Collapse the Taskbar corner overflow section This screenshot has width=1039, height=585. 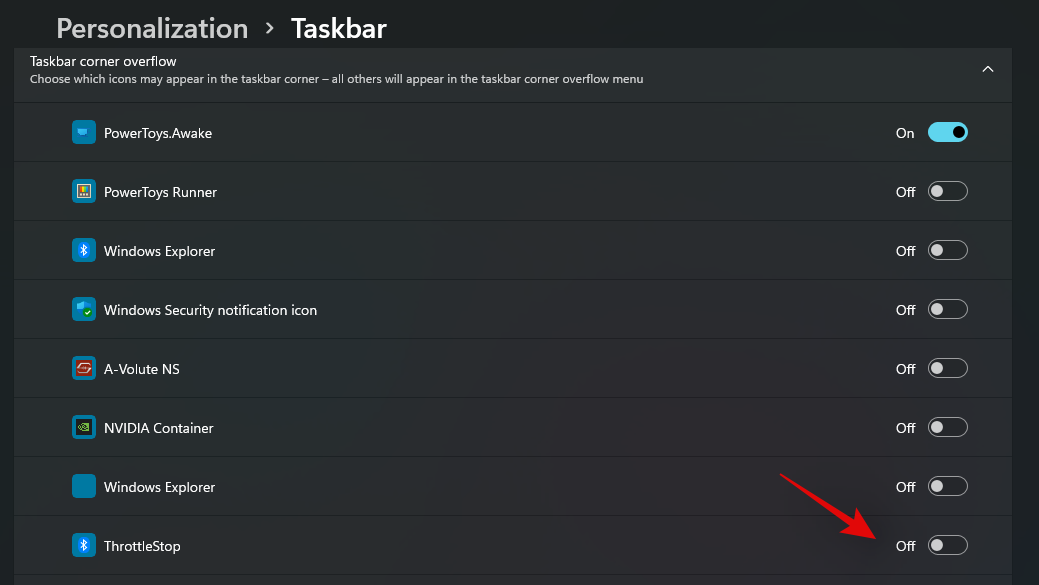988,69
